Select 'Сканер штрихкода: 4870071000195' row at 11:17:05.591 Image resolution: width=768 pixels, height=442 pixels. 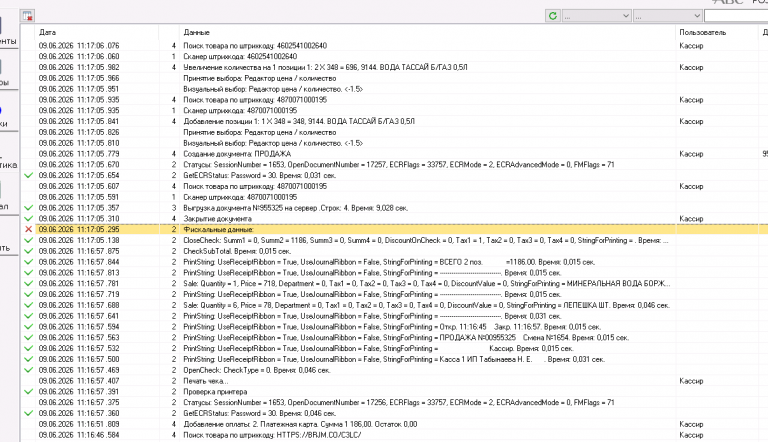tap(240, 197)
